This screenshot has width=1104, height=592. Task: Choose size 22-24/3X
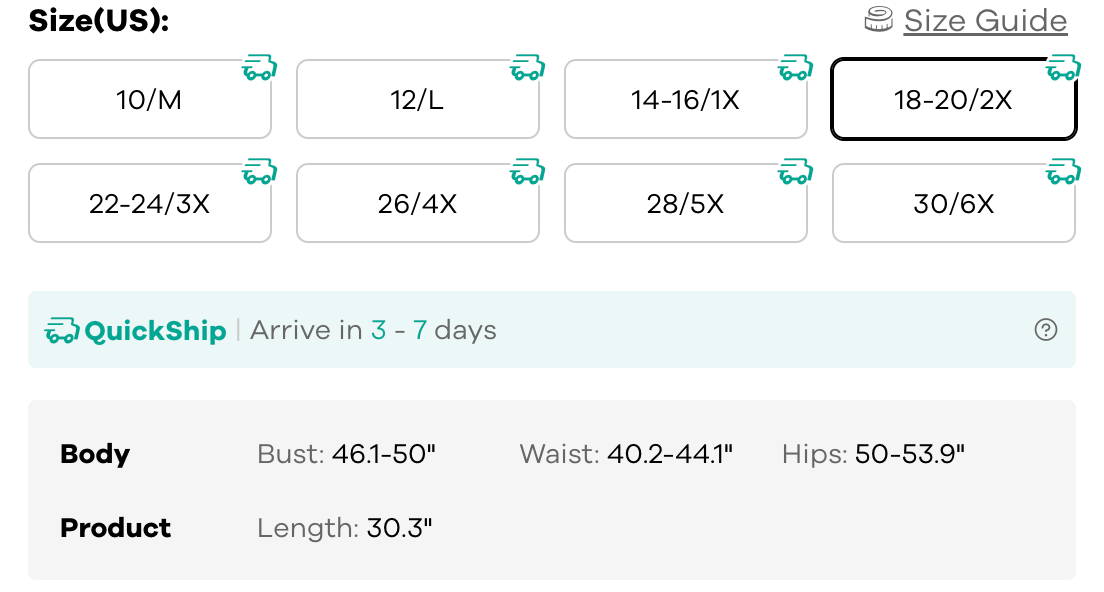149,204
